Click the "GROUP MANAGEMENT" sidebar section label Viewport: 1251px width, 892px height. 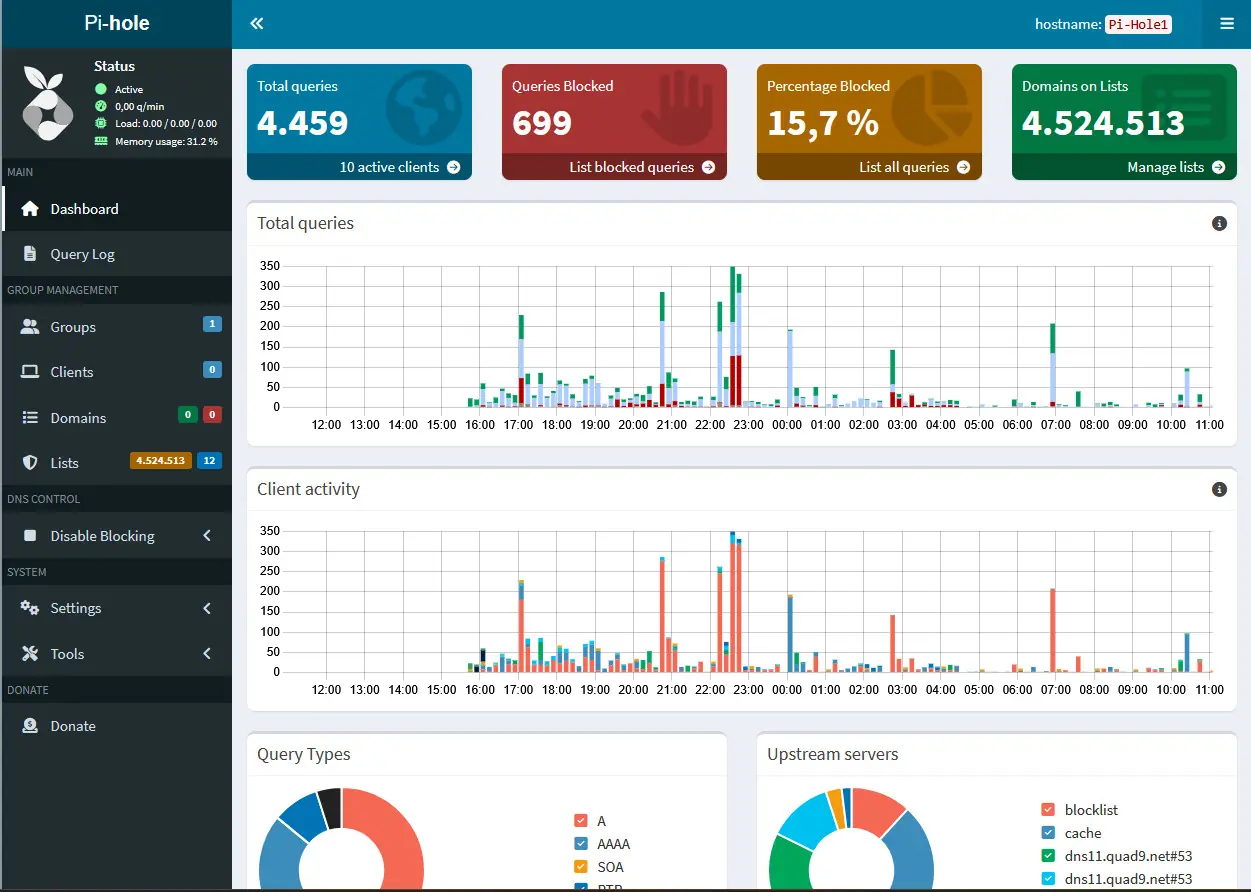[63, 290]
